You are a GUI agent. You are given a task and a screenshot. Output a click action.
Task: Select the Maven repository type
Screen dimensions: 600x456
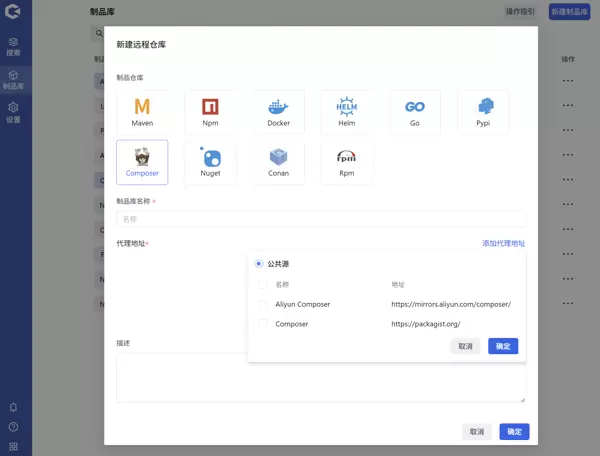click(142, 111)
